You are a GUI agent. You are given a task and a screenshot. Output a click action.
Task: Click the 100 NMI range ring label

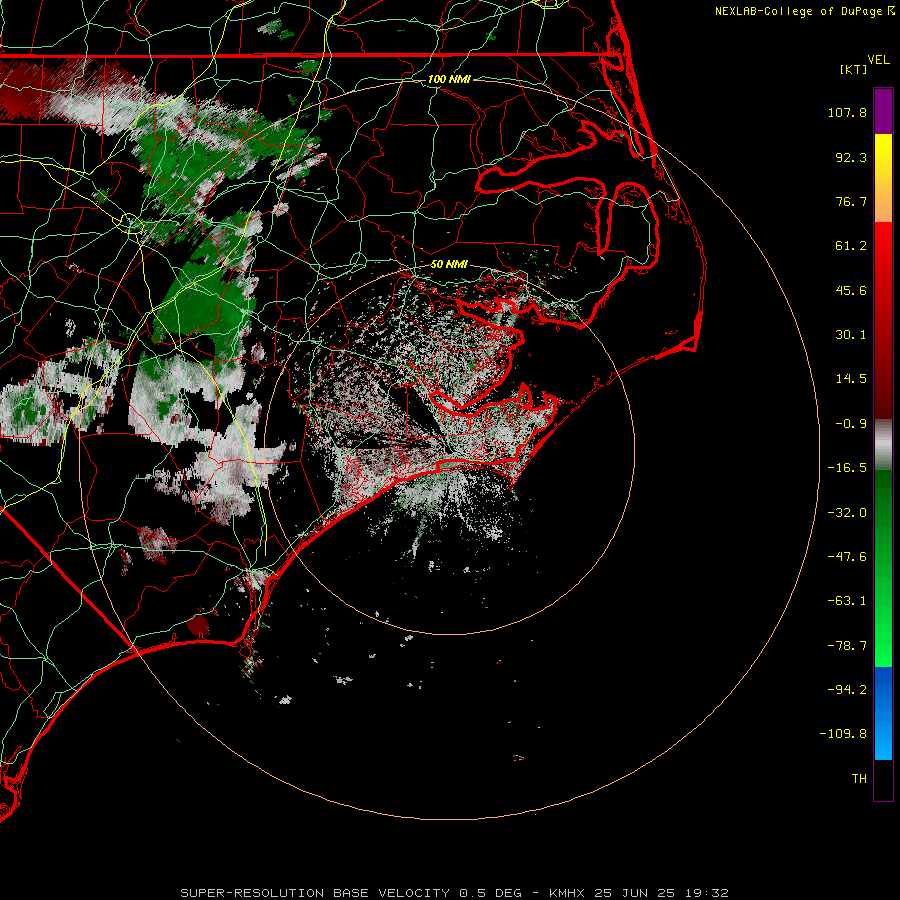pyautogui.click(x=449, y=79)
